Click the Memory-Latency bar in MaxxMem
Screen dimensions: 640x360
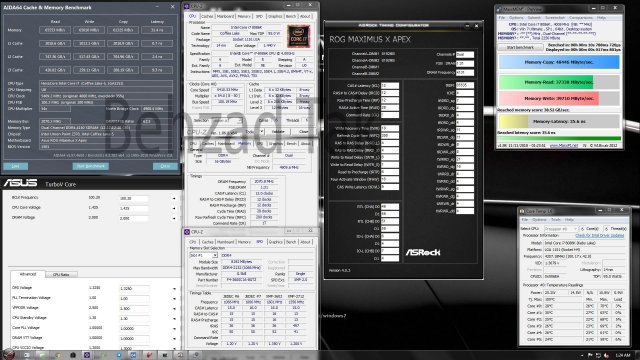(559, 121)
